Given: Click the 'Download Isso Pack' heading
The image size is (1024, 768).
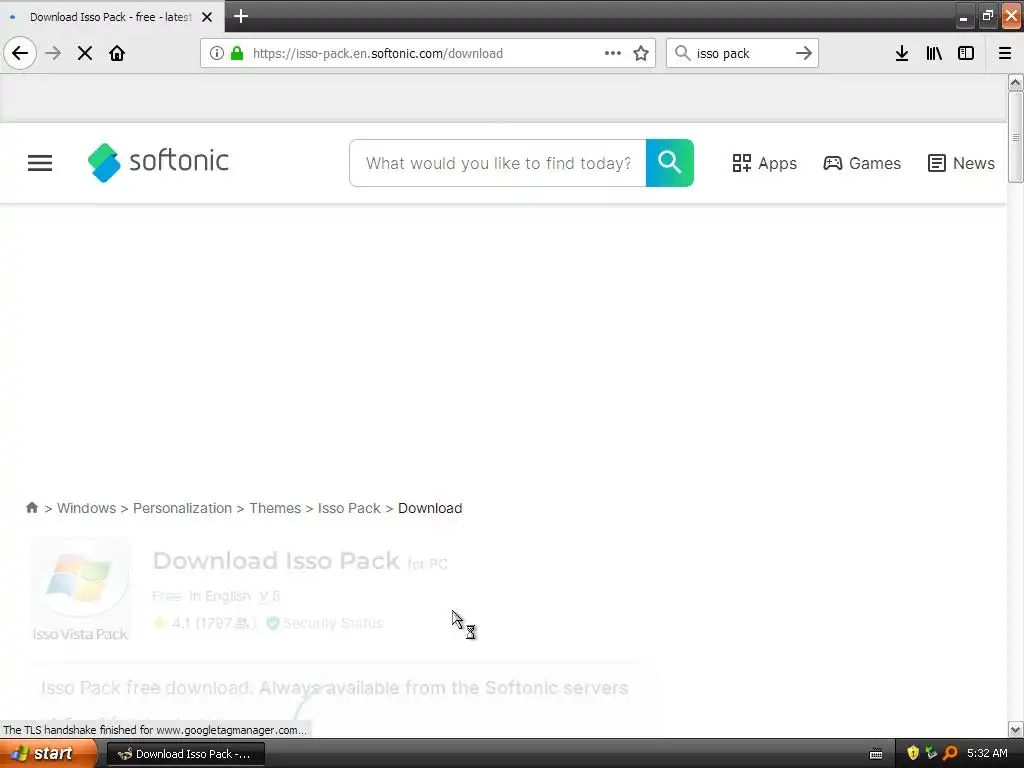Looking at the screenshot, I should (x=276, y=561).
